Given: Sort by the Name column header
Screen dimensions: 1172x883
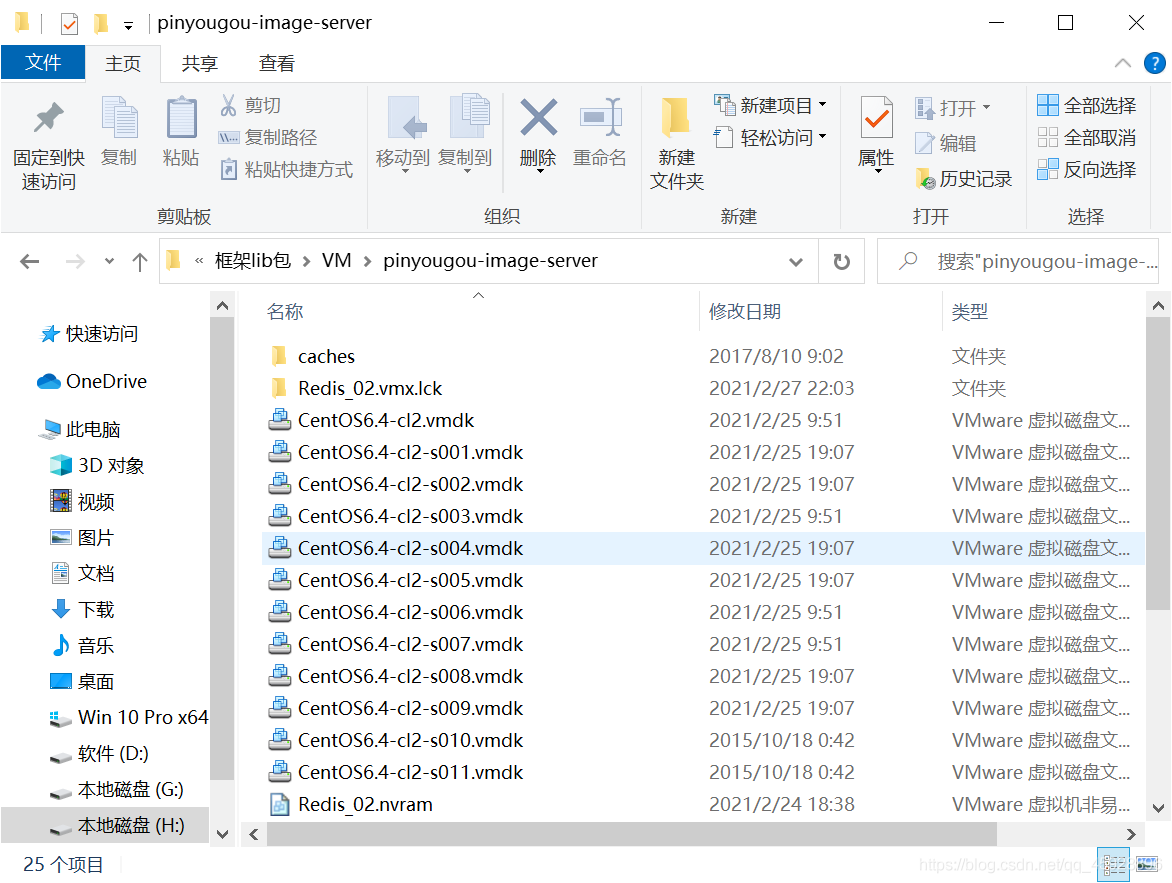Looking at the screenshot, I should click(x=285, y=312).
